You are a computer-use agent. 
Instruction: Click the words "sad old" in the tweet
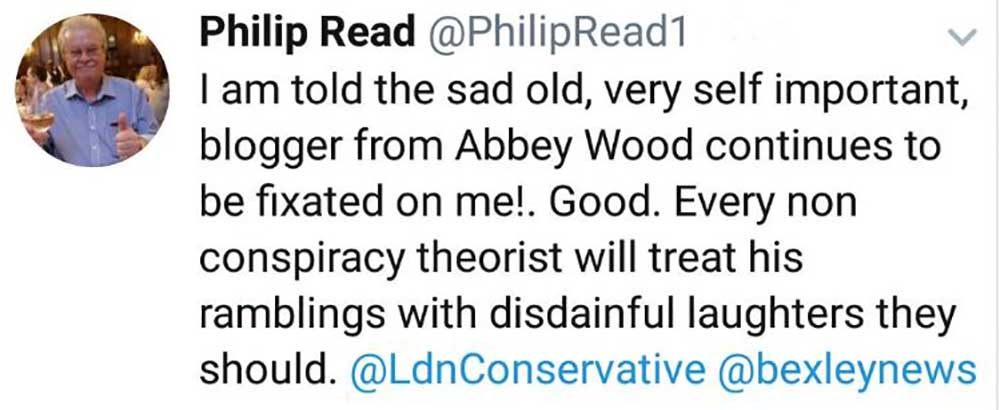(x=517, y=93)
